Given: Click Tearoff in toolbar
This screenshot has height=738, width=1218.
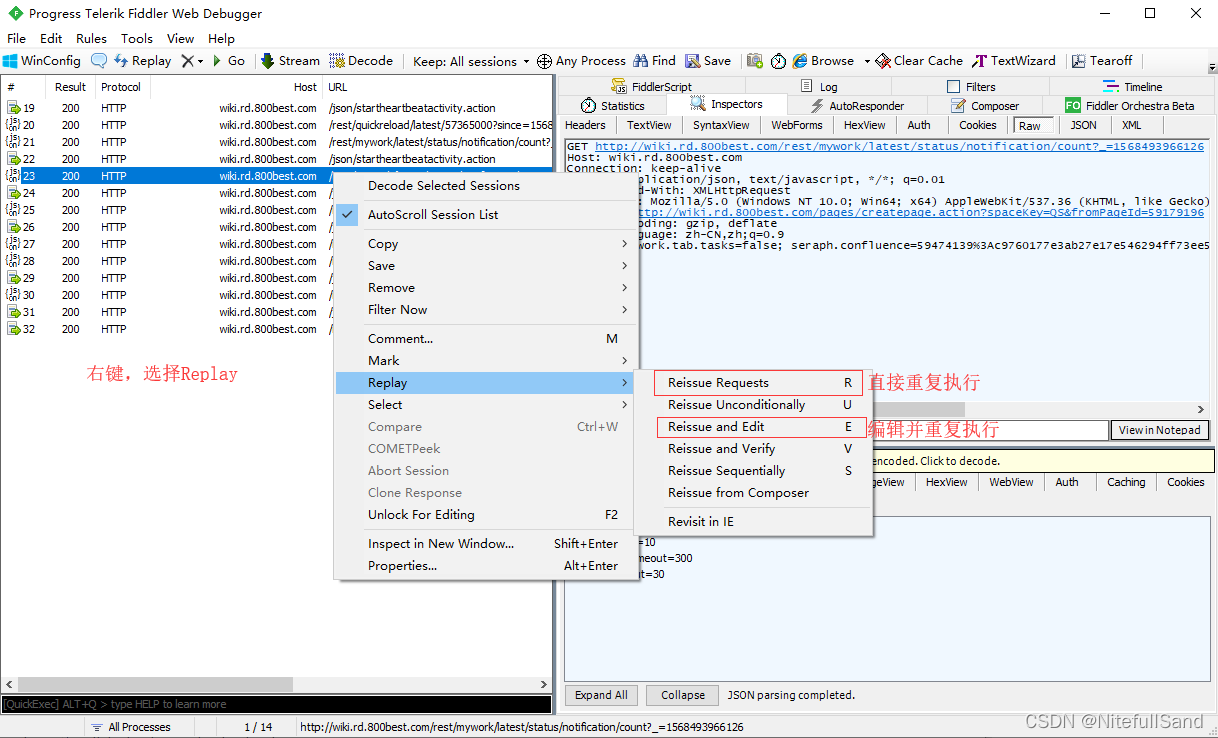Looking at the screenshot, I should click(1102, 61).
